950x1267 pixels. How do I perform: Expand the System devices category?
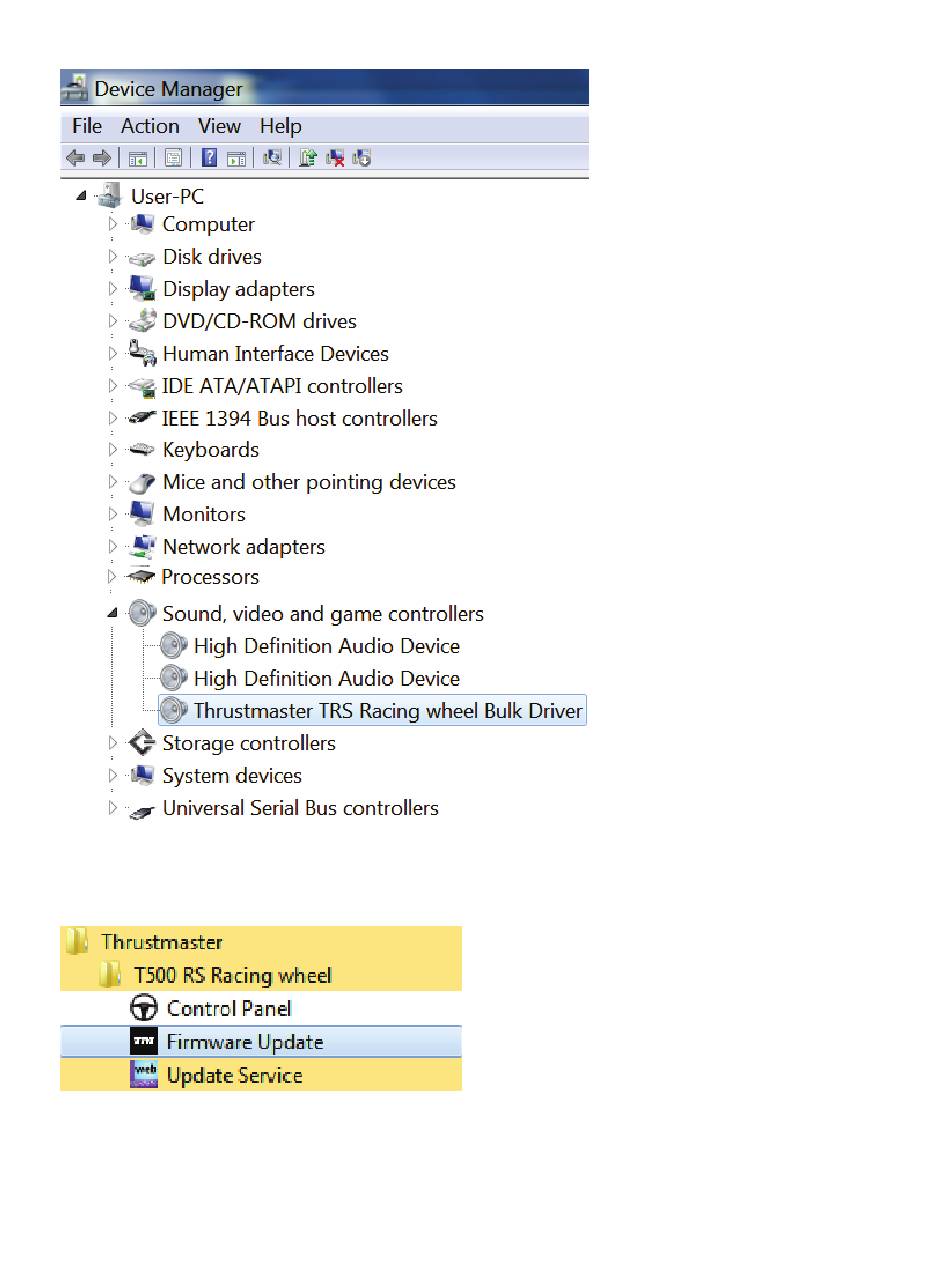(x=113, y=776)
